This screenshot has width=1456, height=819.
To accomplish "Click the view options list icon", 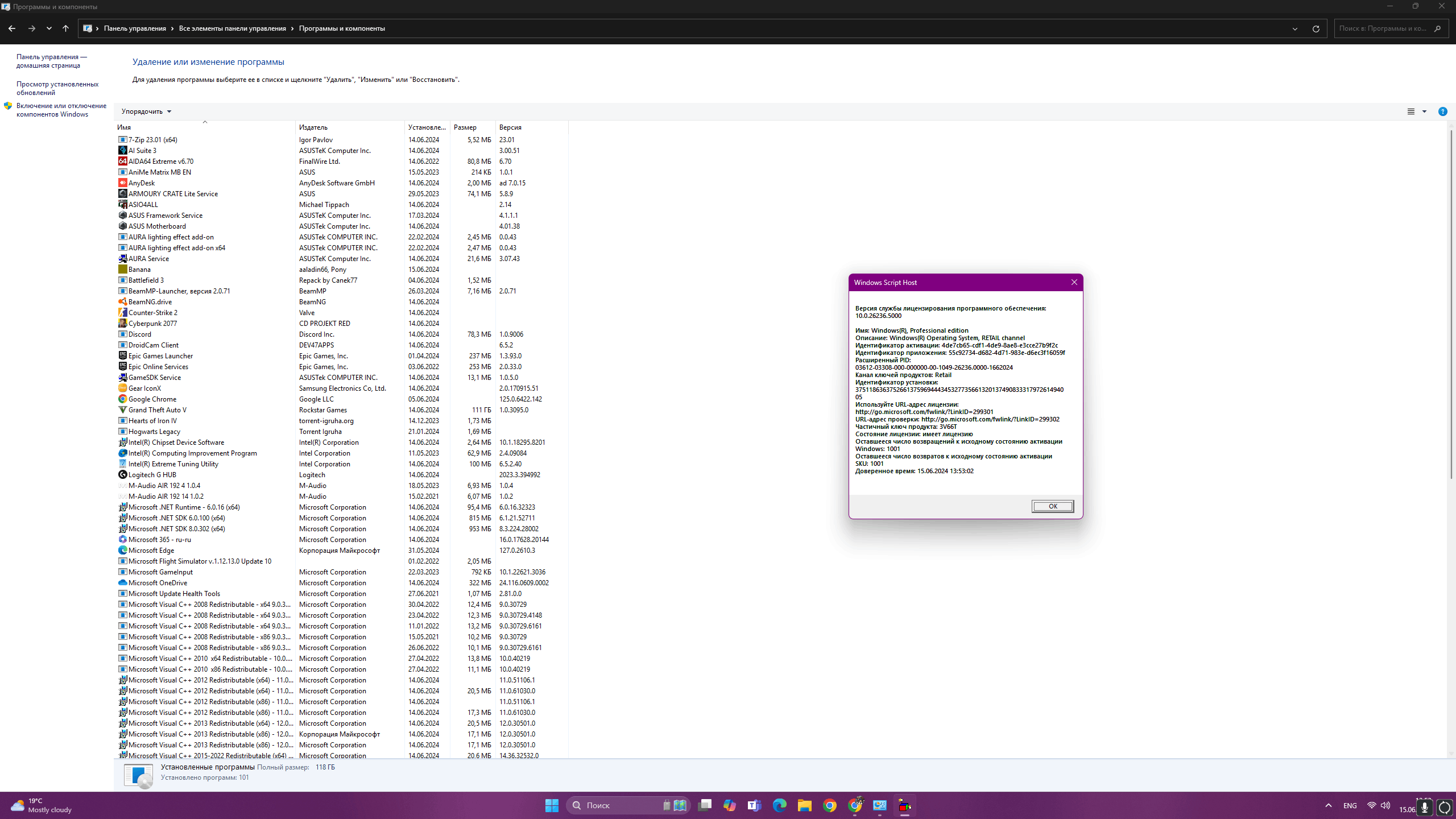I will coord(1411,111).
